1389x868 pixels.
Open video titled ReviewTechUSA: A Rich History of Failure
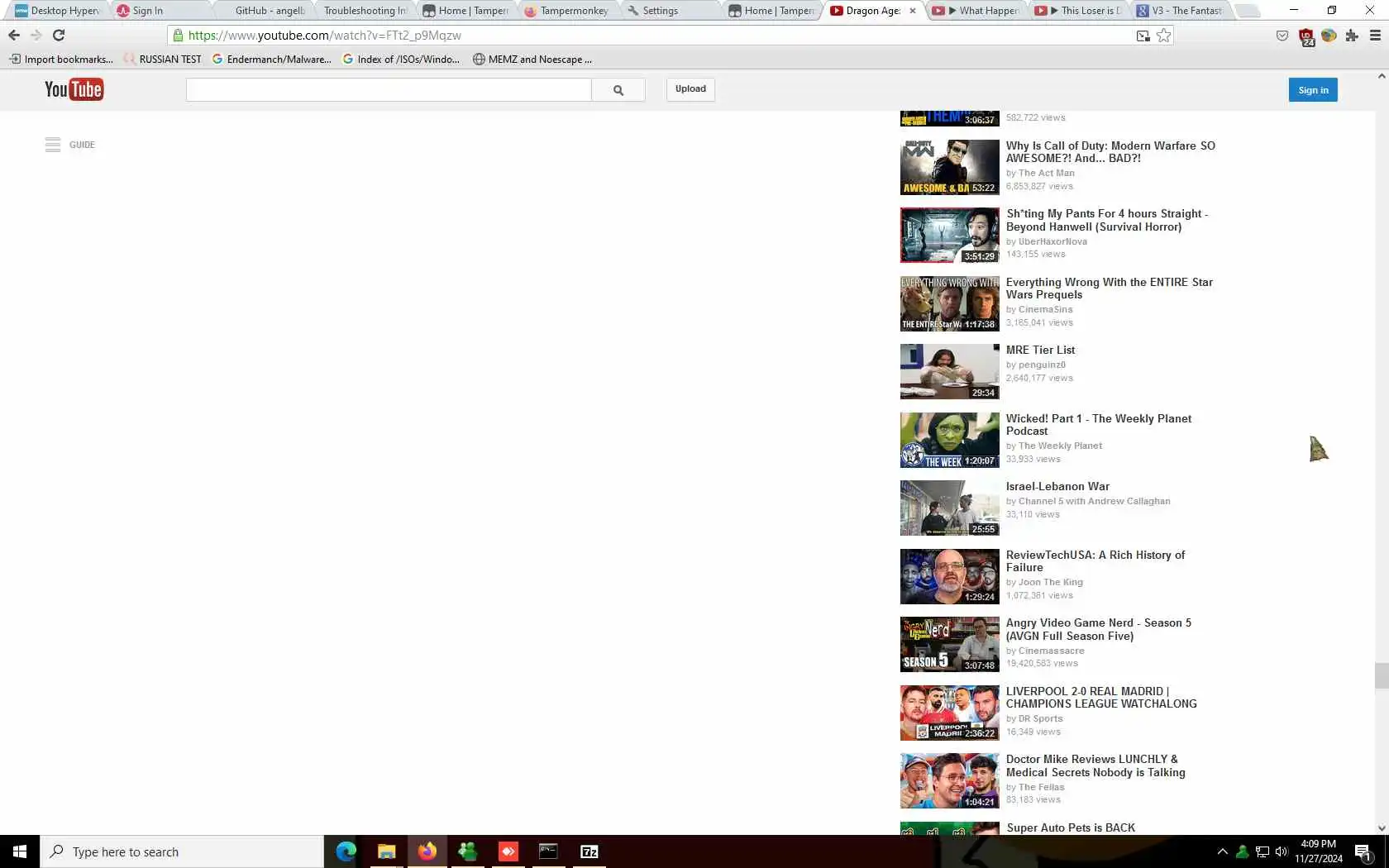coord(1095,561)
